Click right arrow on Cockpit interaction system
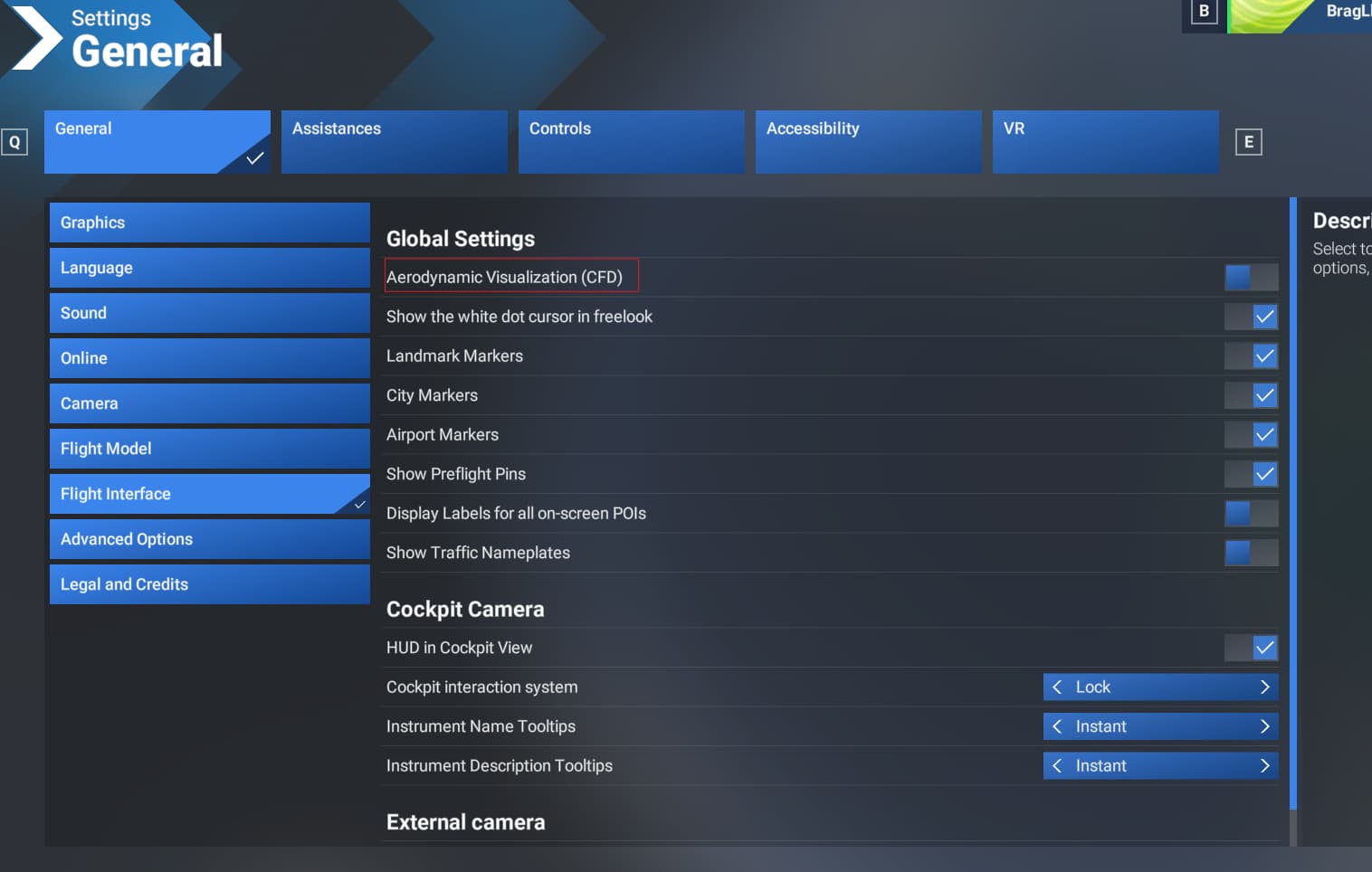 click(x=1264, y=687)
